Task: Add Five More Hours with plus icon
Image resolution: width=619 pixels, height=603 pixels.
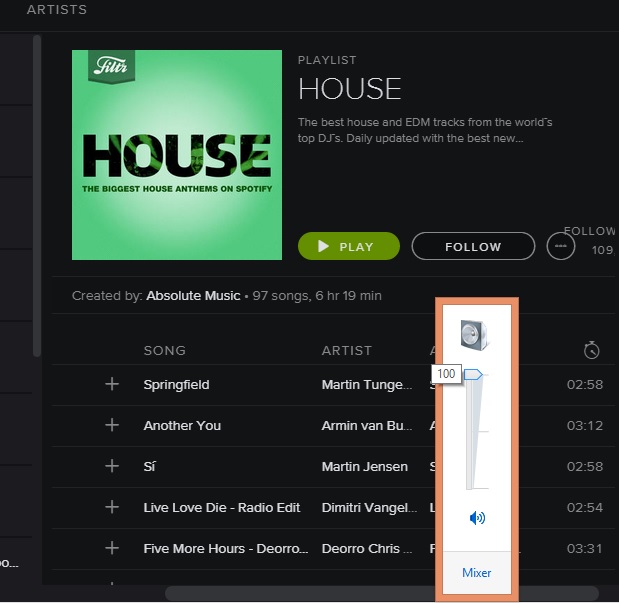Action: 112,548
